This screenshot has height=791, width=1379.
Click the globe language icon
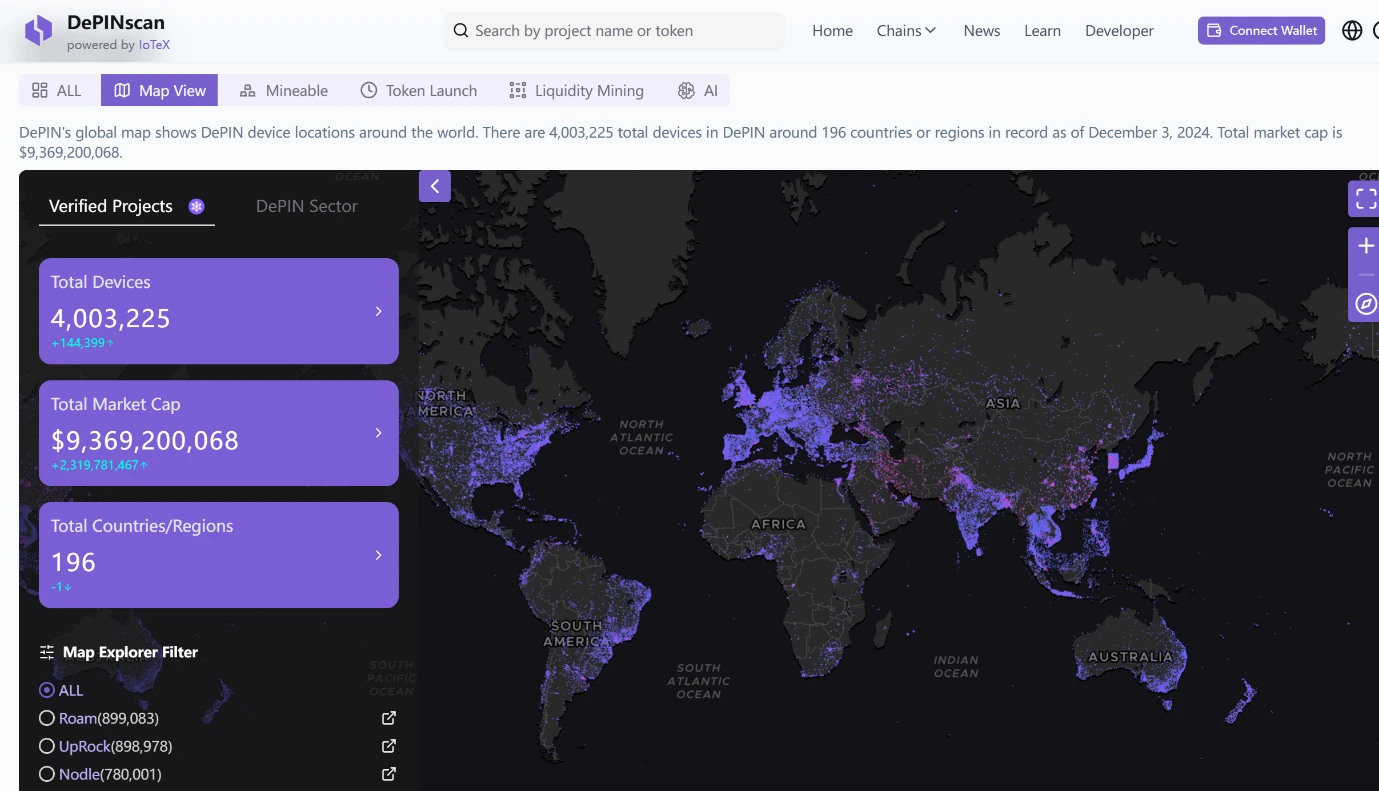pos(1352,31)
